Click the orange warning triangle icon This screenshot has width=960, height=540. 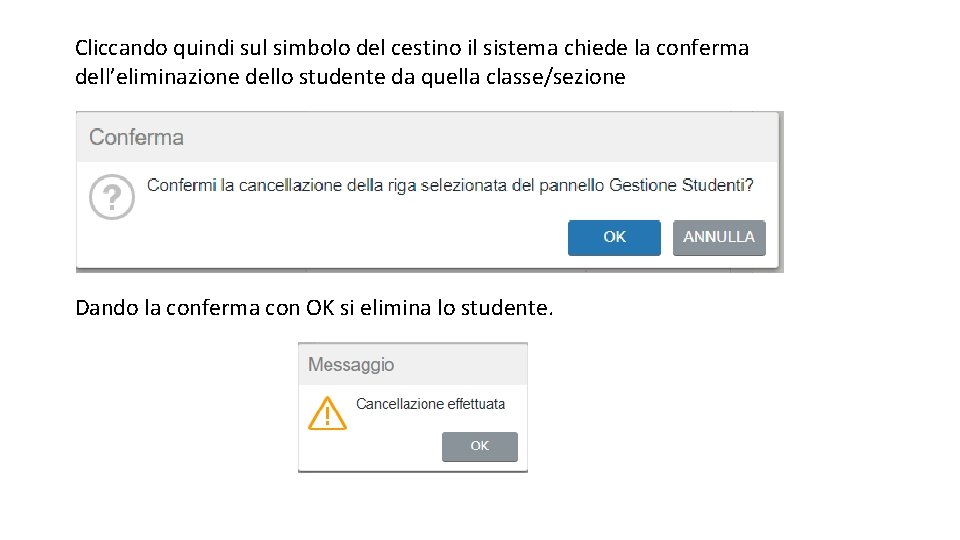pos(327,412)
